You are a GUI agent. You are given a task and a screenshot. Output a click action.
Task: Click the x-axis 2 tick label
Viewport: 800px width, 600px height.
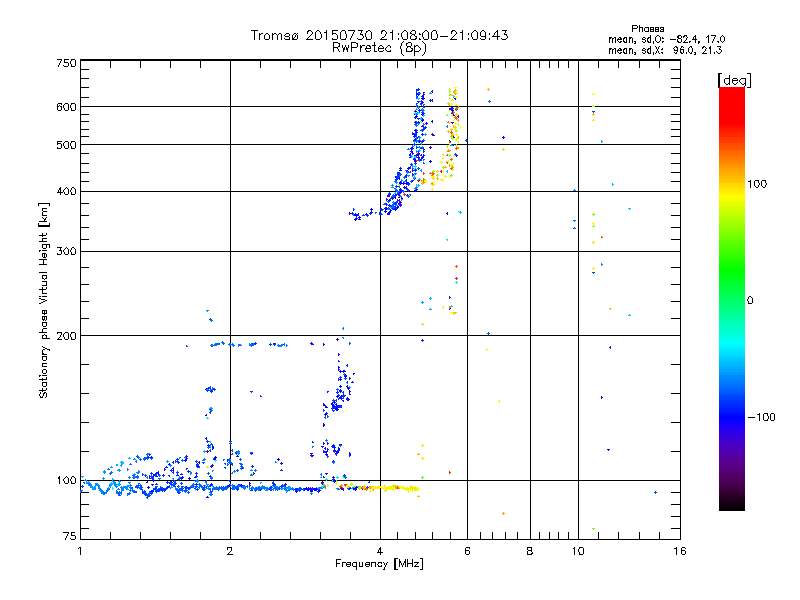coord(230,551)
